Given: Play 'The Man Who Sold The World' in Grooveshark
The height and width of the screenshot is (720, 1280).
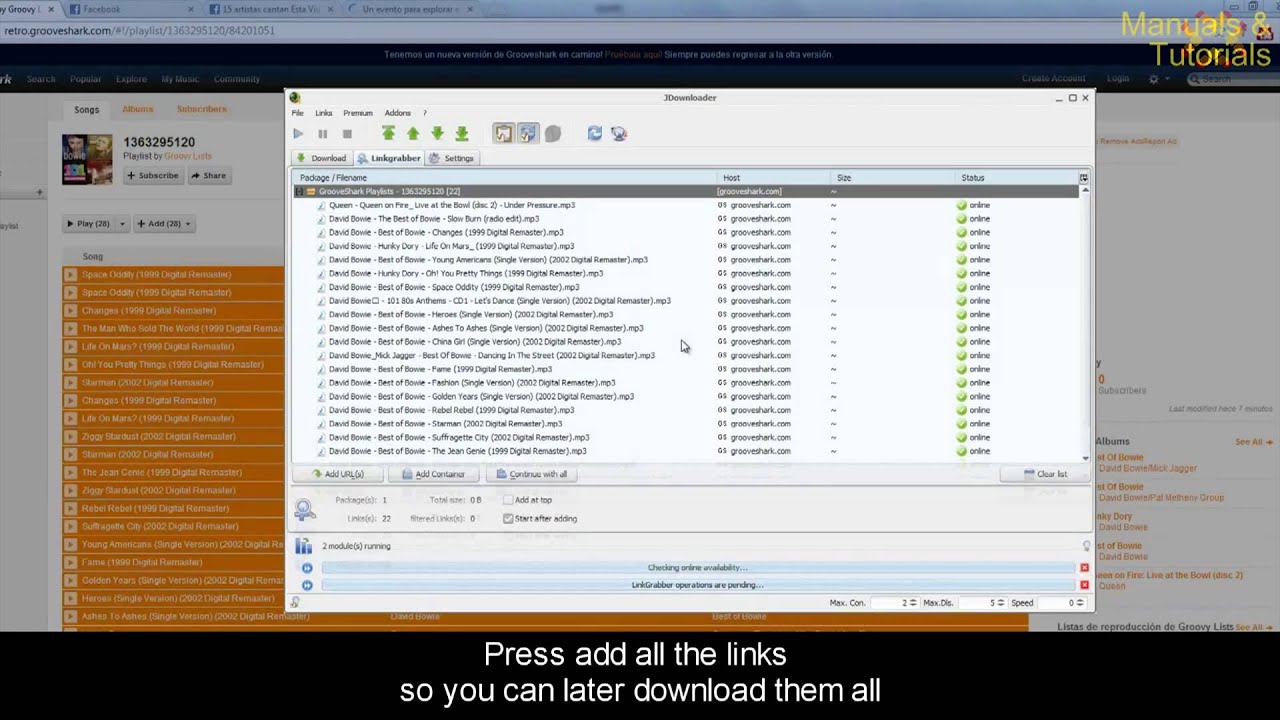Looking at the screenshot, I should (70, 328).
